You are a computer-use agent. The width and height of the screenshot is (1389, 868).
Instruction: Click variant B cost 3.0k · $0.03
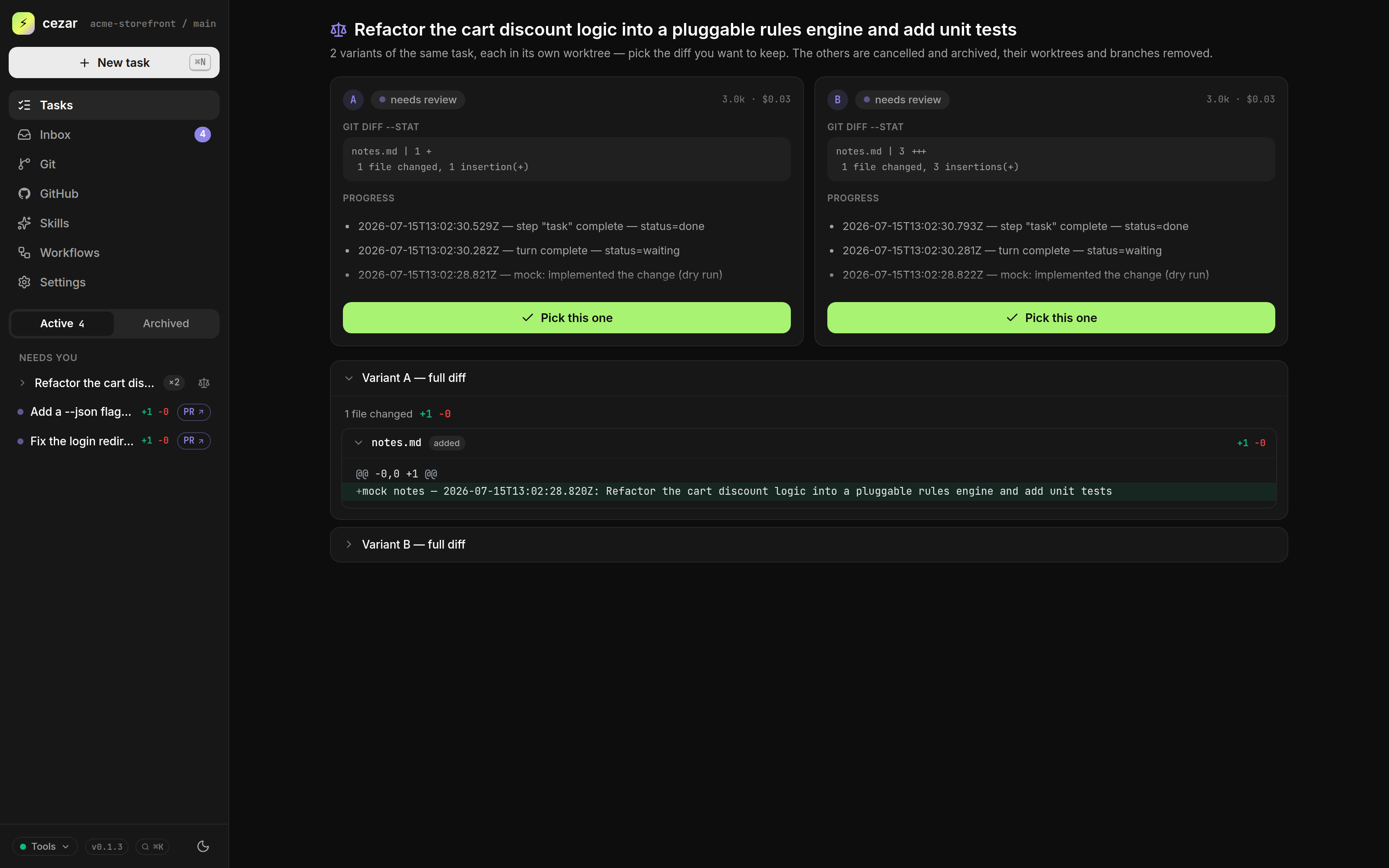(x=1241, y=99)
